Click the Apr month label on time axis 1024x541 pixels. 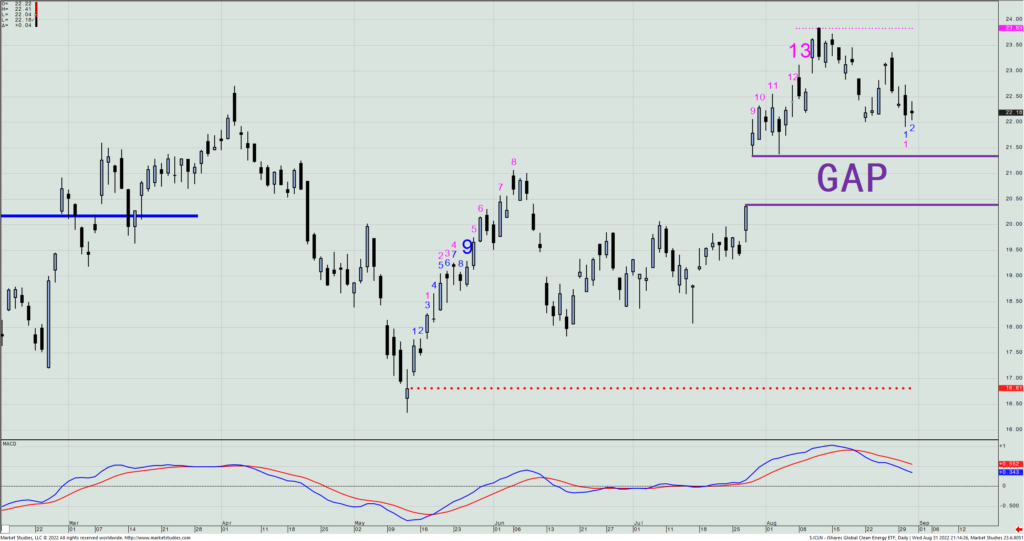coord(226,523)
